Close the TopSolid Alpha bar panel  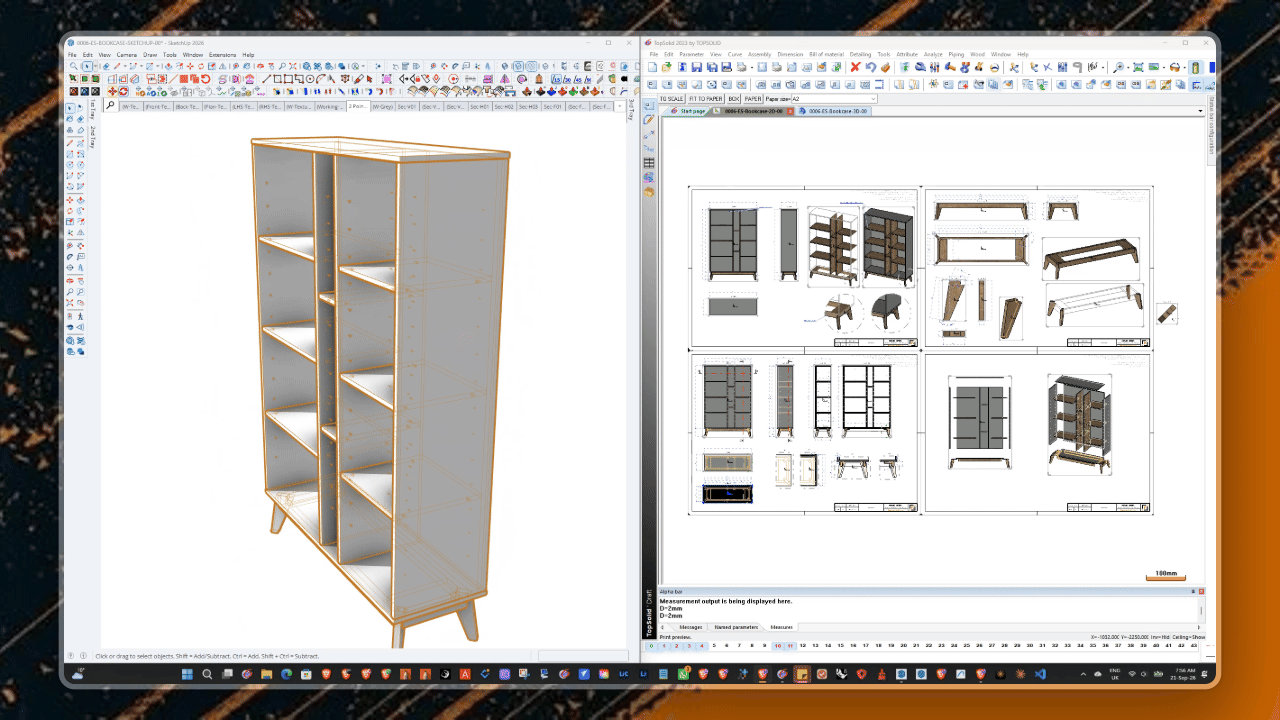(x=1201, y=591)
